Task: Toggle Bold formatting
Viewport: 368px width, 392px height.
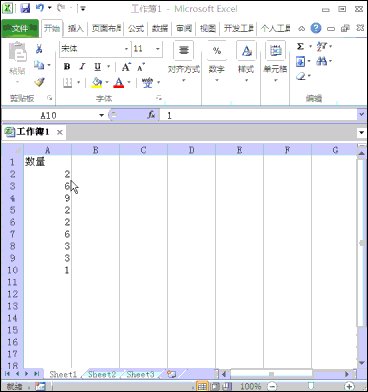Action: pos(67,67)
